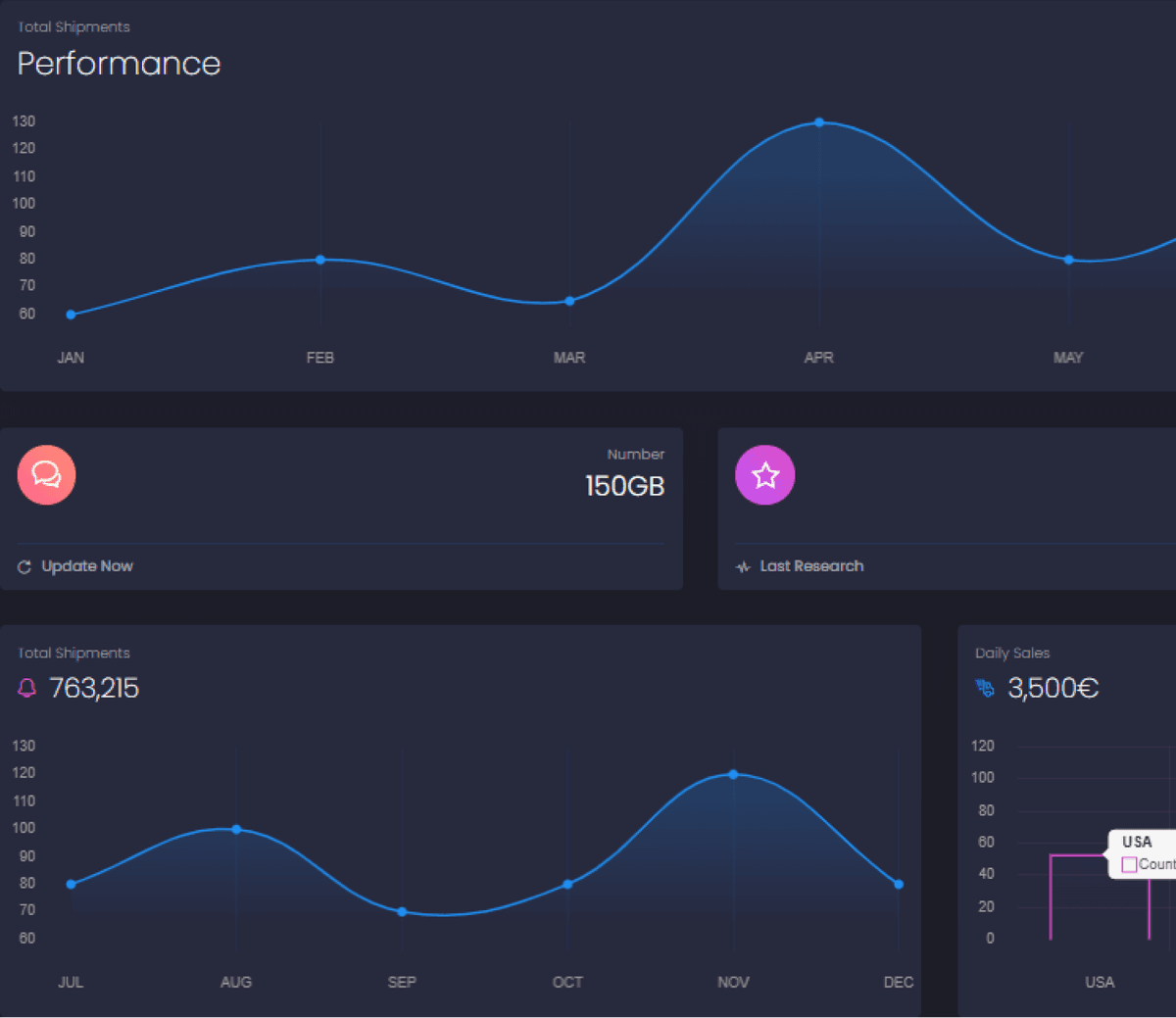Click the Update Now link
The width and height of the screenshot is (1176, 1018).
pos(86,566)
